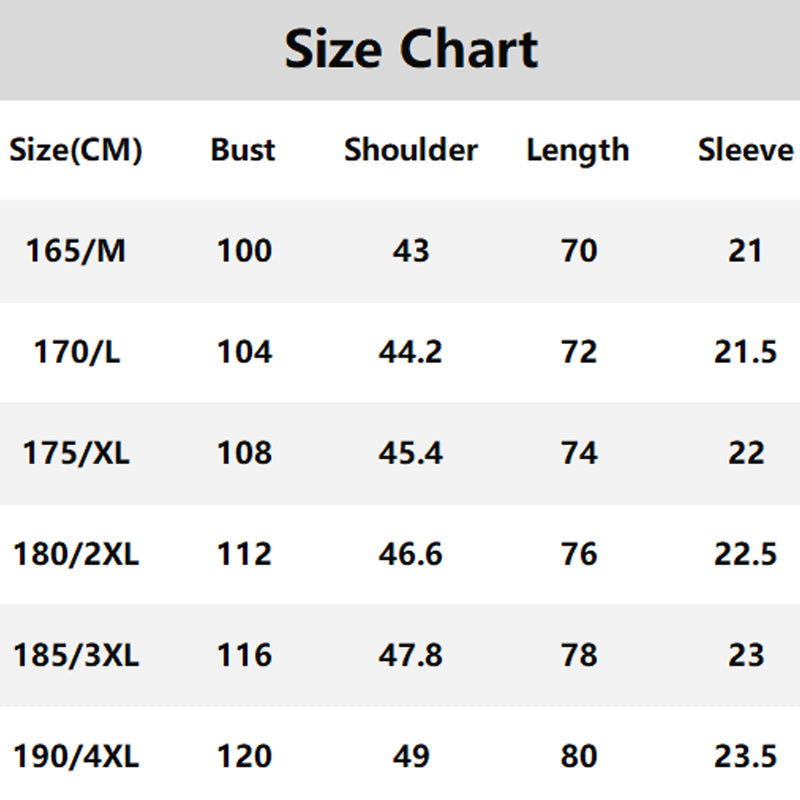This screenshot has width=800, height=800.
Task: Select the sleeve value 21.5
Action: pyautogui.click(x=745, y=352)
